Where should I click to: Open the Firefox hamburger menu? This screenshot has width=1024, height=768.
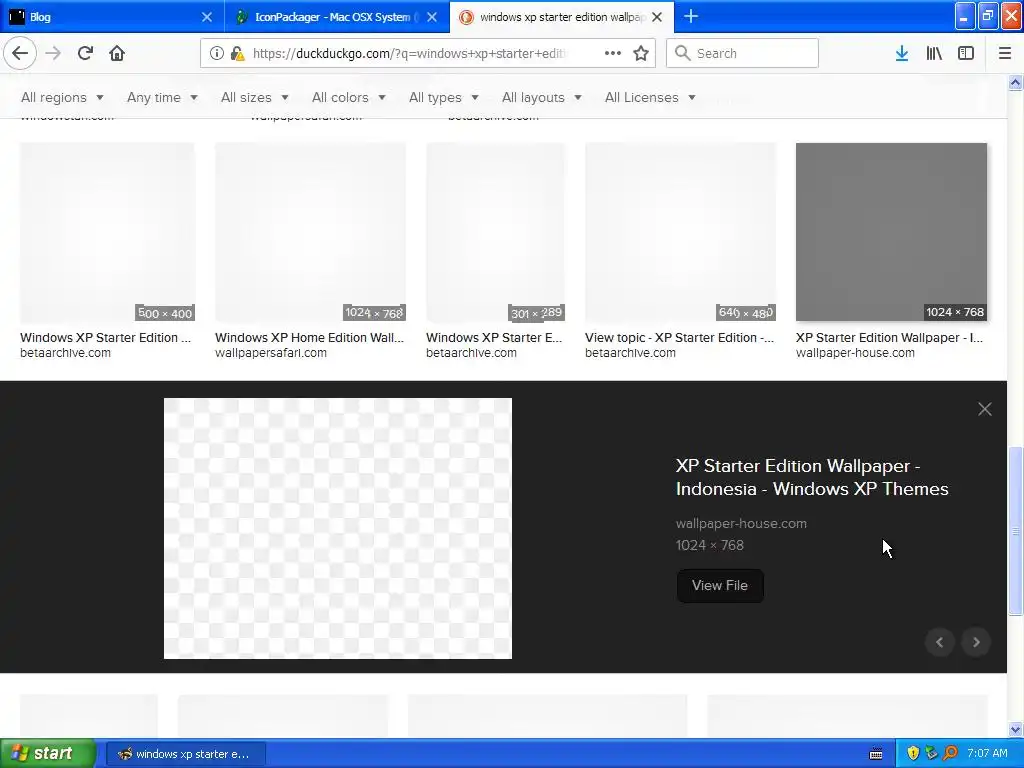pos(1004,53)
